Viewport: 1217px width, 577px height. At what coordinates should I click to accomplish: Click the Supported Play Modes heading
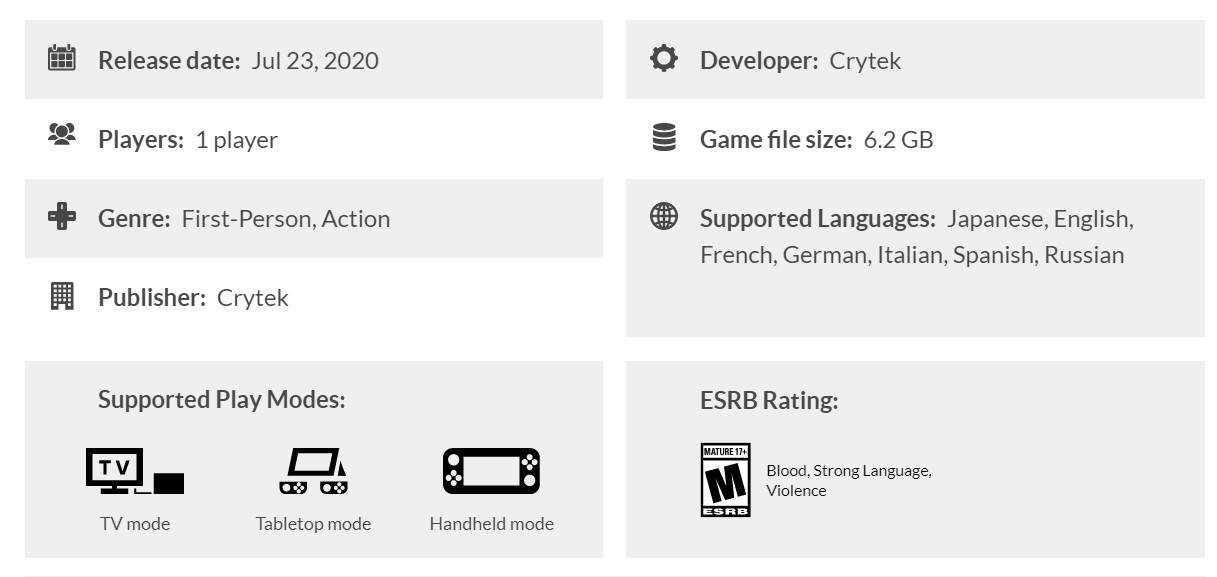[221, 400]
